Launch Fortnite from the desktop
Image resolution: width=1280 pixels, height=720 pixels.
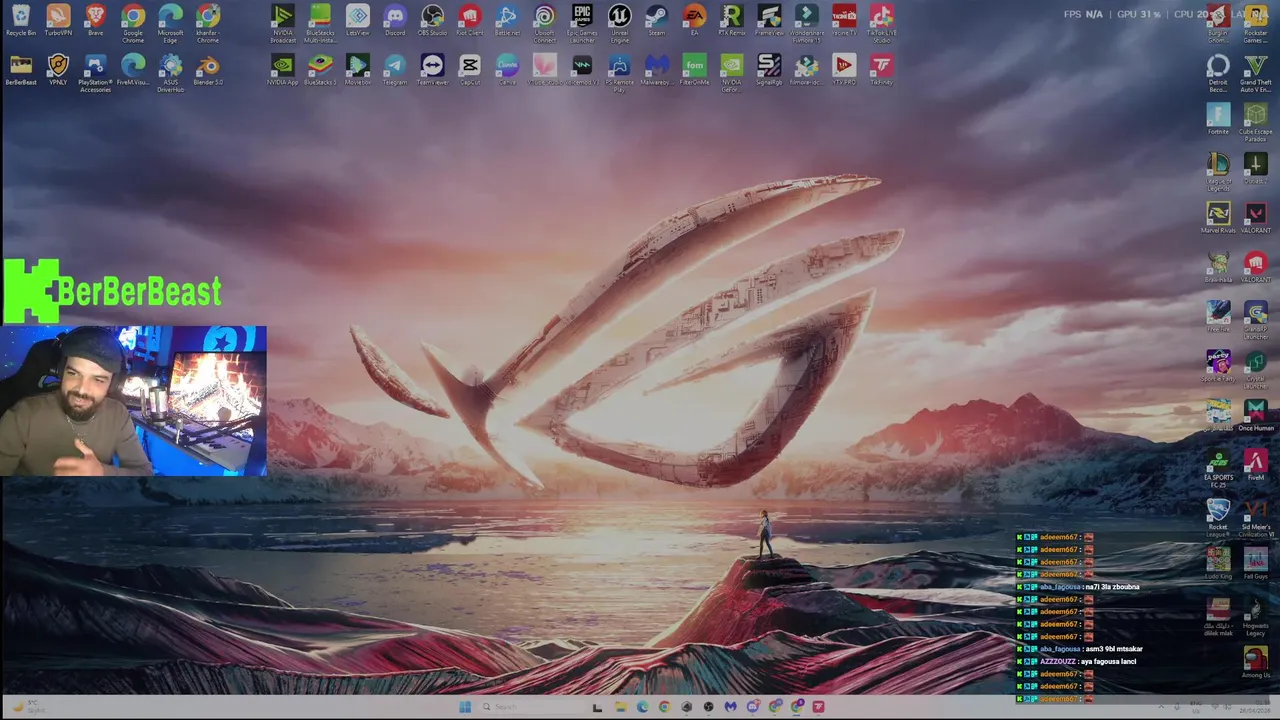[1218, 118]
